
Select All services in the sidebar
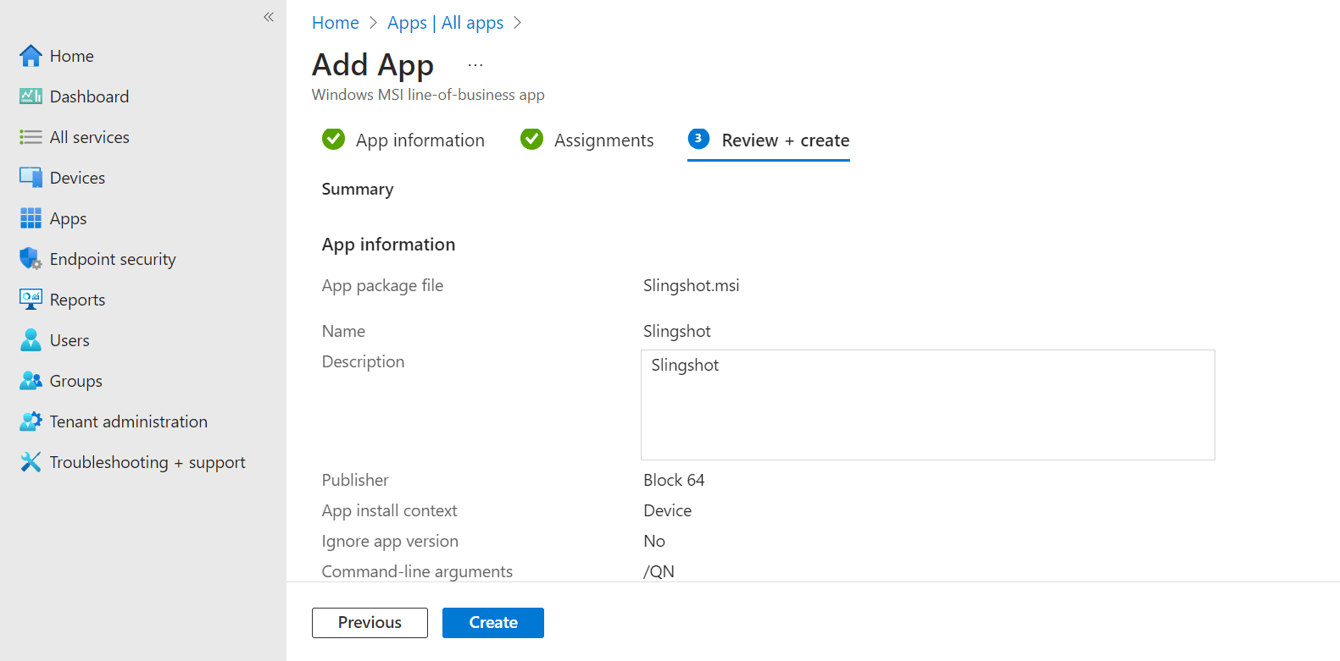(x=89, y=137)
